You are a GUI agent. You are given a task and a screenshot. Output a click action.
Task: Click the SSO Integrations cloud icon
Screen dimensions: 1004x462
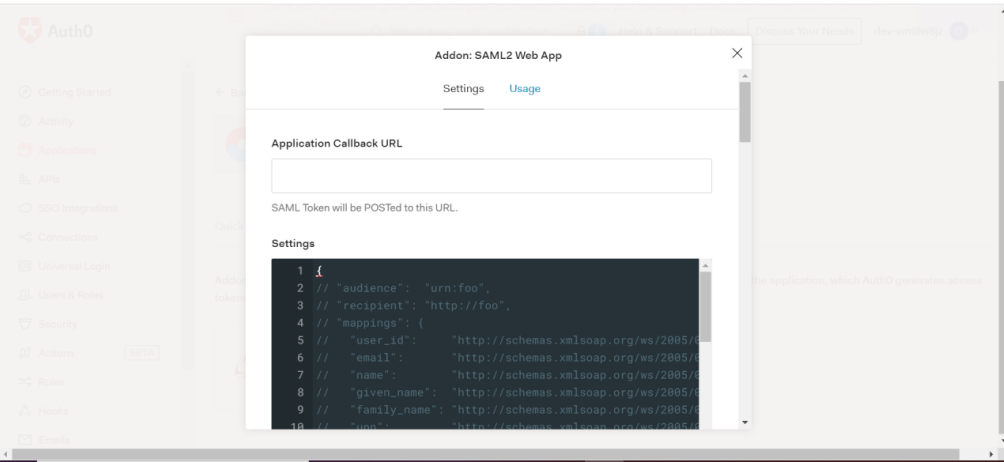point(24,208)
